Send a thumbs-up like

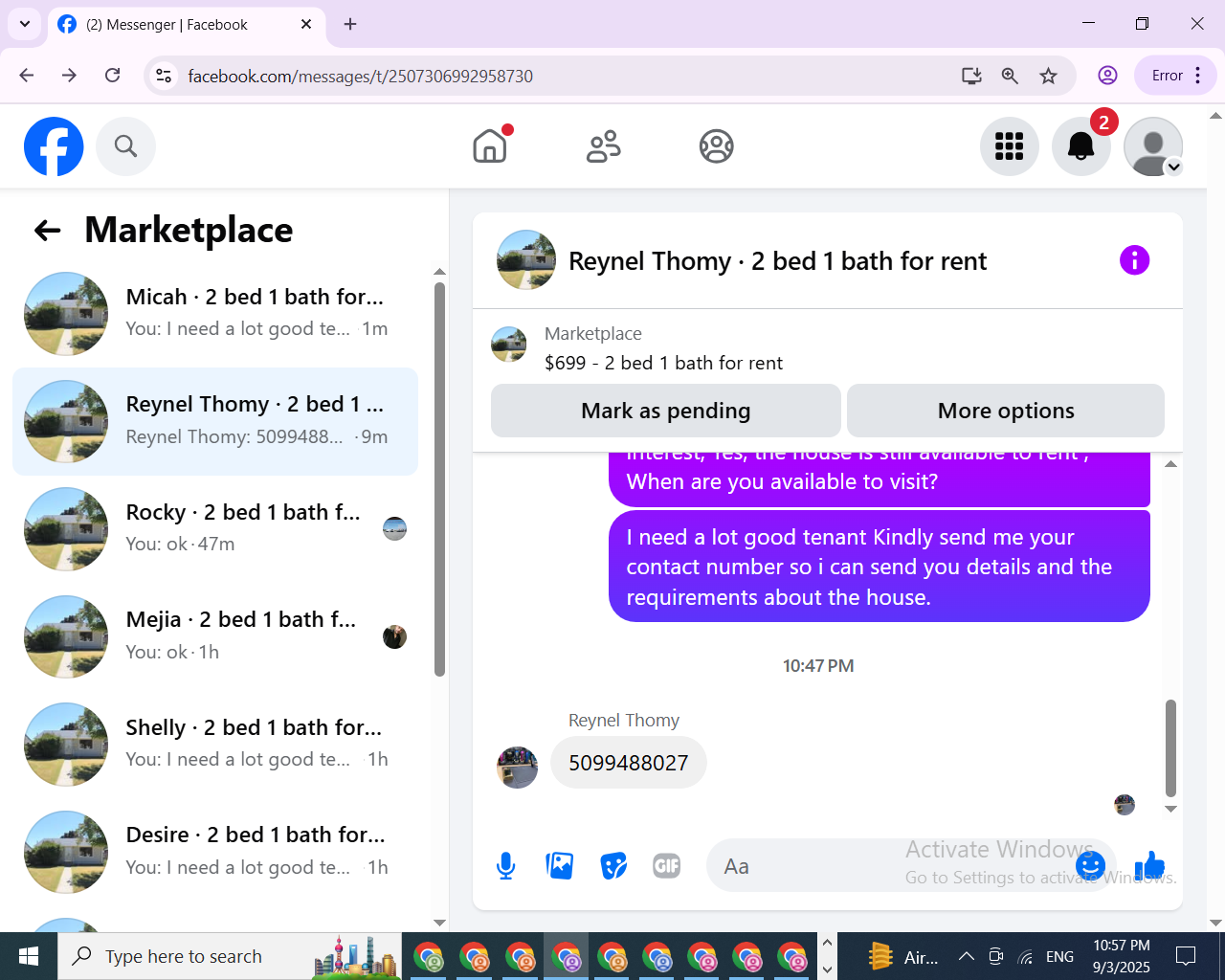pyautogui.click(x=1149, y=866)
